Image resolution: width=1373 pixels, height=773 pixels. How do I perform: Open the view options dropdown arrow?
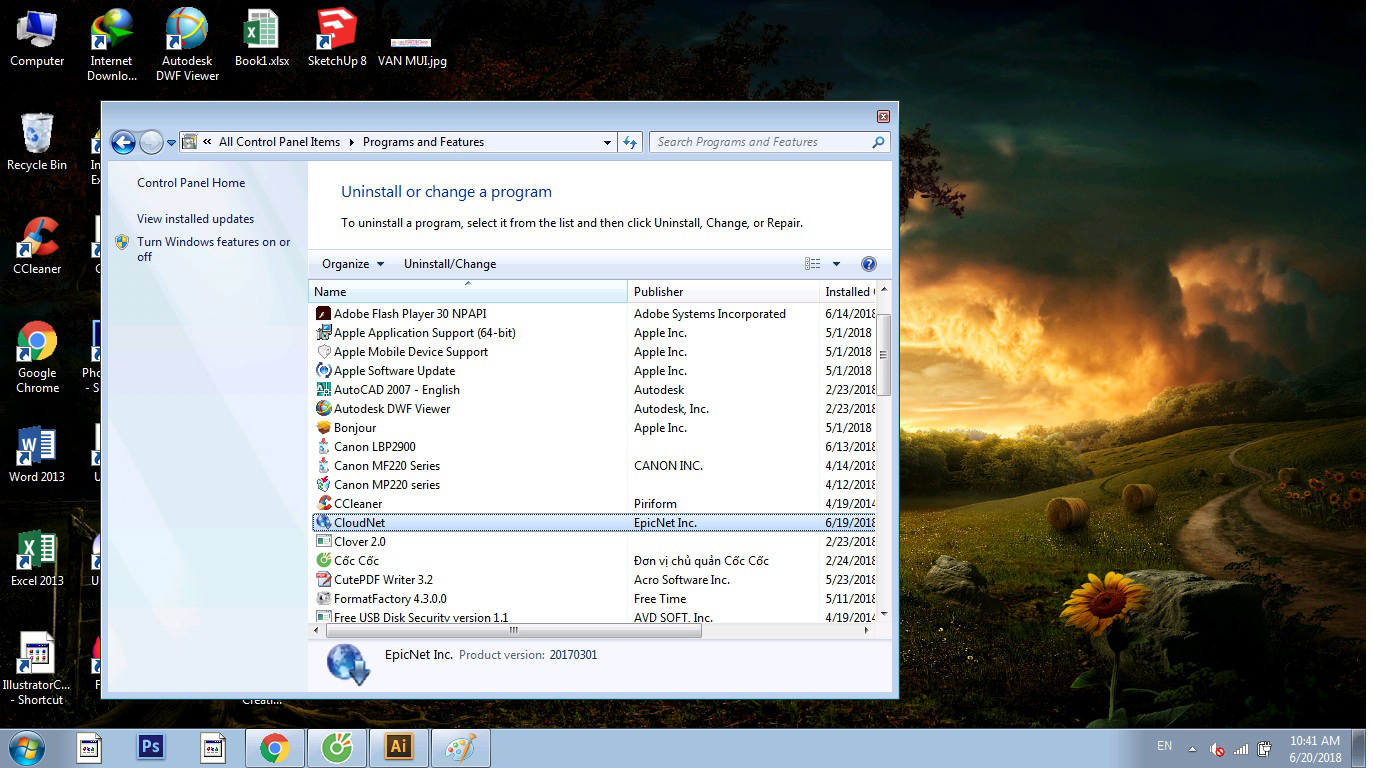[x=836, y=264]
